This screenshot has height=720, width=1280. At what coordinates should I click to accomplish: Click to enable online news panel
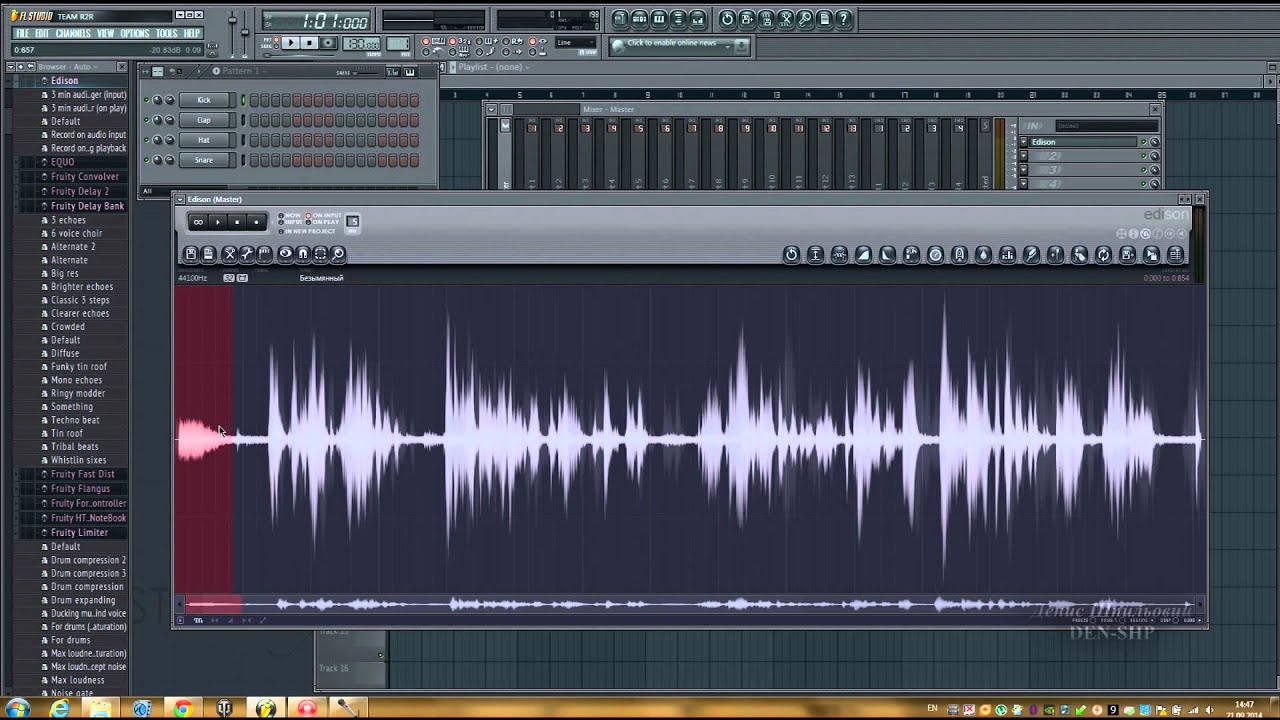679,45
